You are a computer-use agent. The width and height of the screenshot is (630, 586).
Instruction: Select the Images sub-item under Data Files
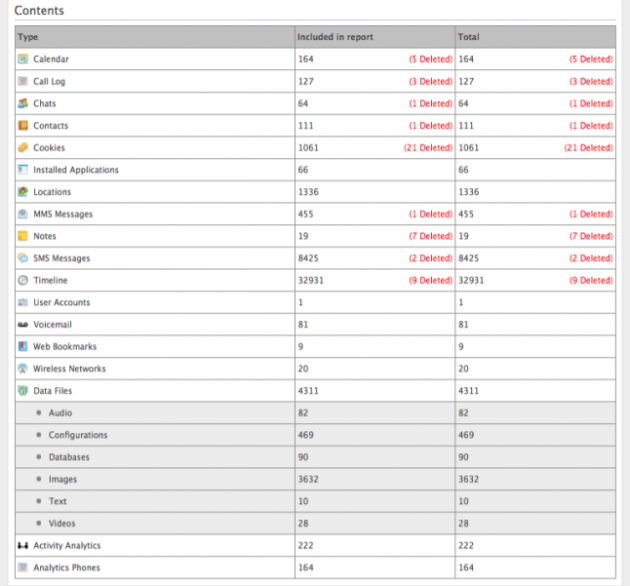[63, 479]
